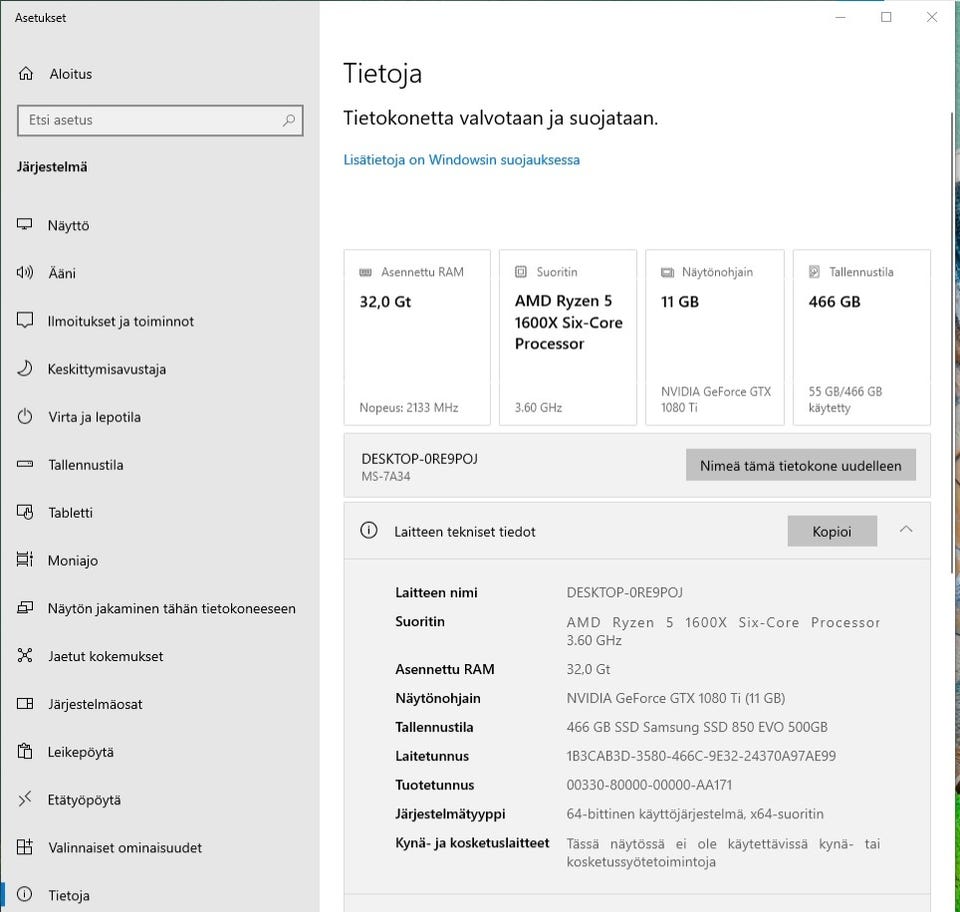
Task: Click the Asennettu RAM 32,0 Gt card
Action: pyautogui.click(x=417, y=337)
